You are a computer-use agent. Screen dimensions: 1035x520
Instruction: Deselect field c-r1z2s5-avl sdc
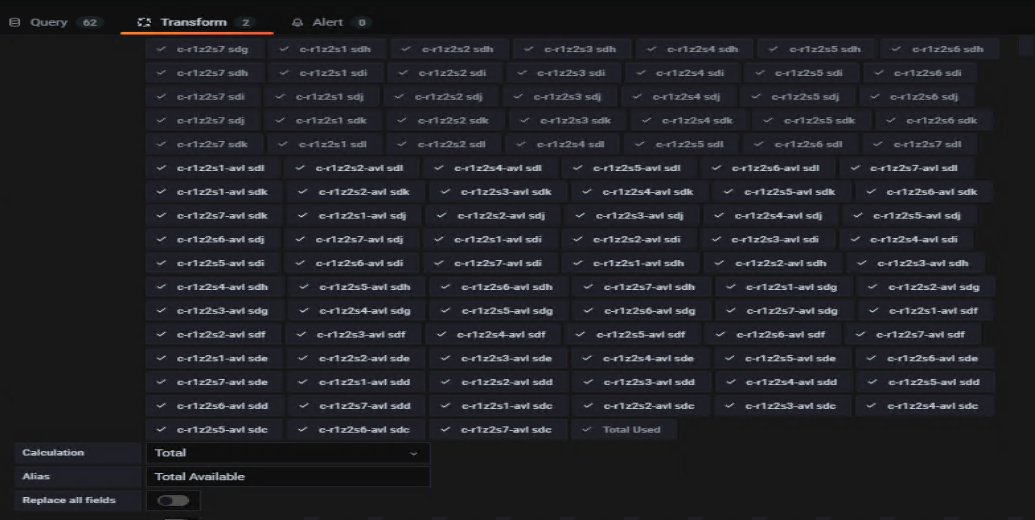coord(215,430)
